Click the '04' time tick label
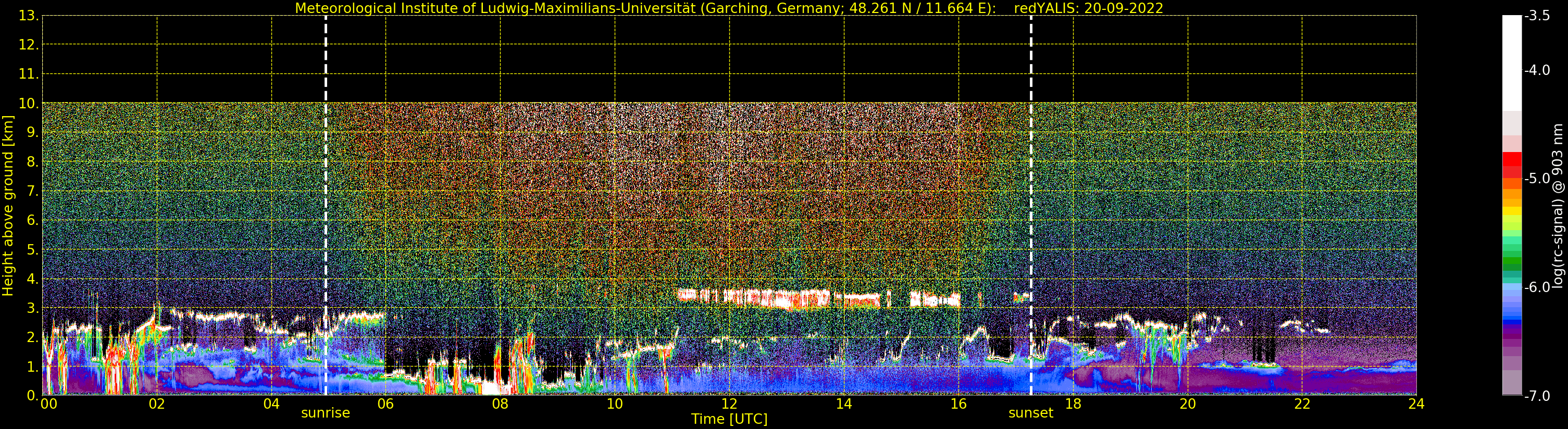This screenshot has height=429, width=1568. pyautogui.click(x=271, y=404)
